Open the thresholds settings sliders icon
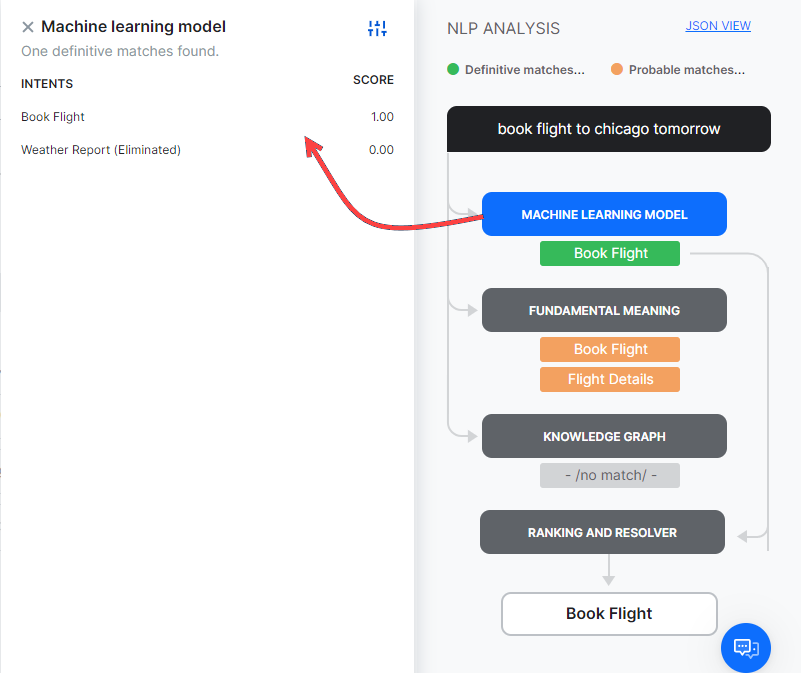This screenshot has width=801, height=673. point(377,29)
